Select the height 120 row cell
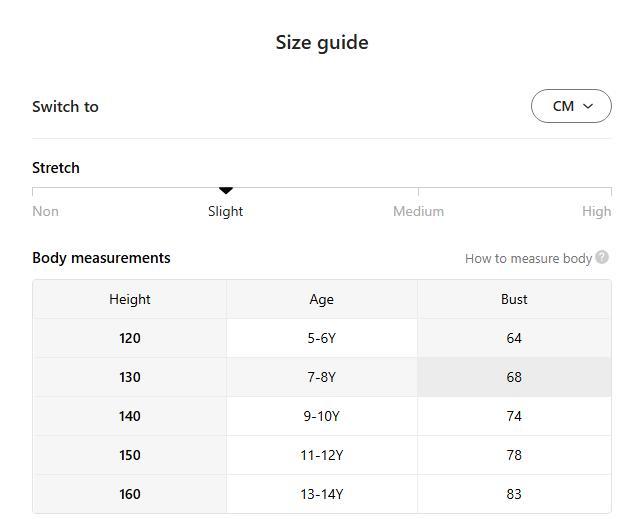This screenshot has width=619, height=519. tap(130, 338)
